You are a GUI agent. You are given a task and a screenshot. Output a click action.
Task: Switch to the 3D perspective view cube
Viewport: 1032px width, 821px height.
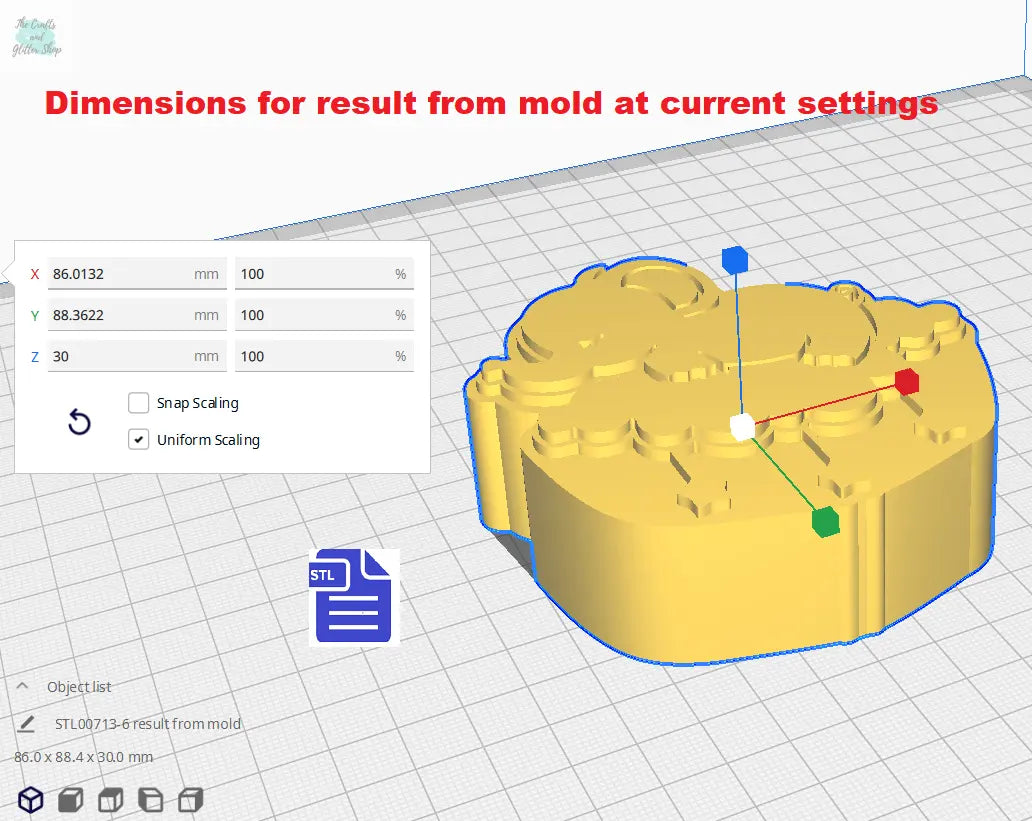click(x=31, y=800)
